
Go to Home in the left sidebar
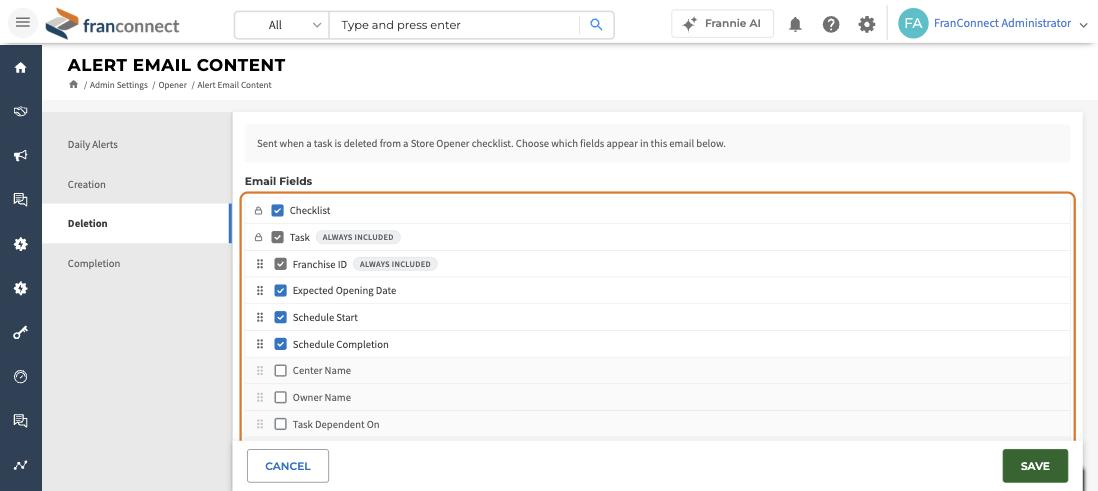tap(20, 67)
